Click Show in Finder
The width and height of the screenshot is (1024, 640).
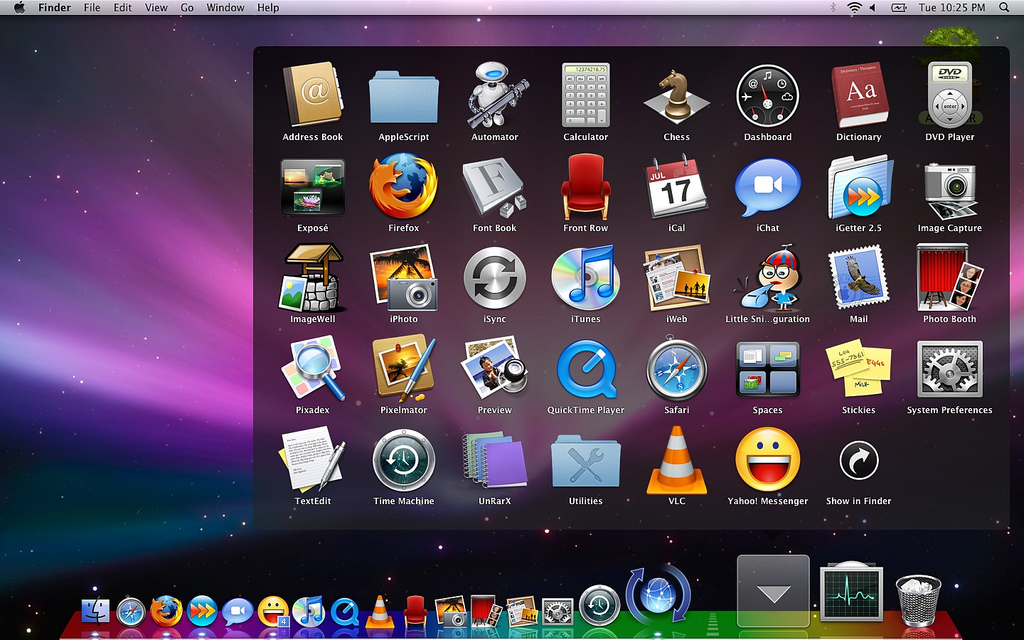[x=859, y=460]
